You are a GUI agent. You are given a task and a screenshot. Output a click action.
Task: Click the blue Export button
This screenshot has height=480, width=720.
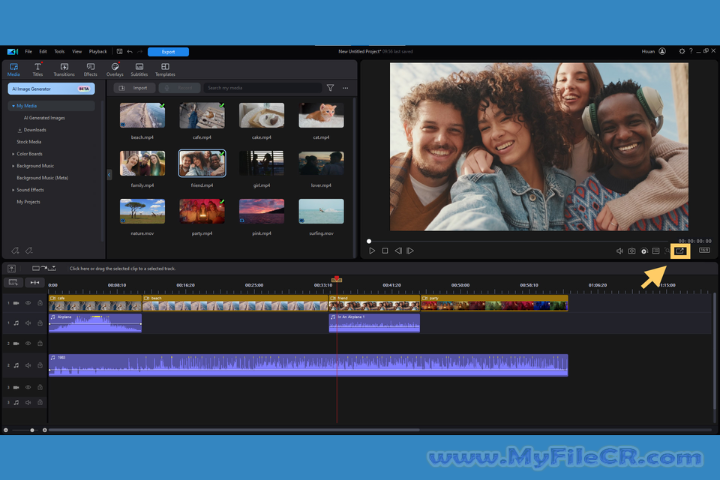(168, 51)
